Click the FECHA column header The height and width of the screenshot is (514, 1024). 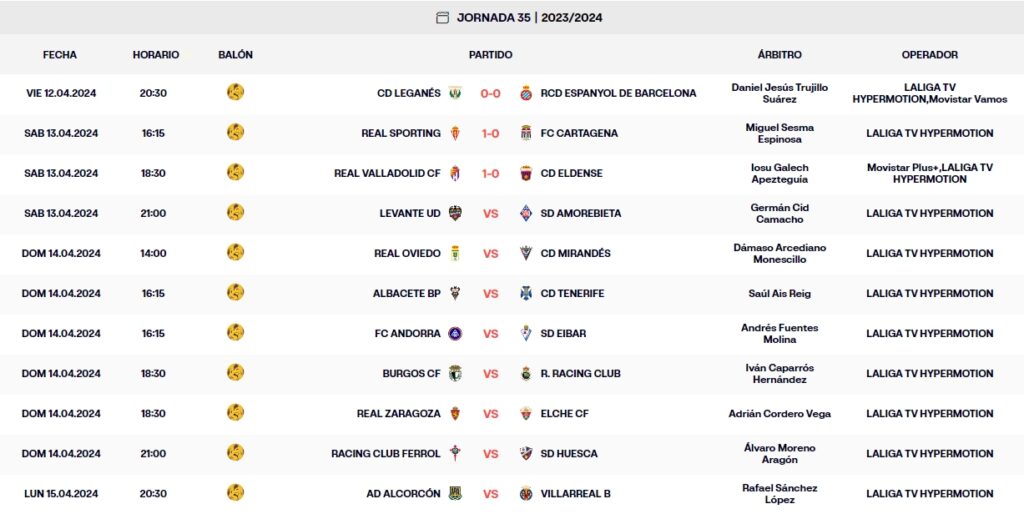pos(60,55)
